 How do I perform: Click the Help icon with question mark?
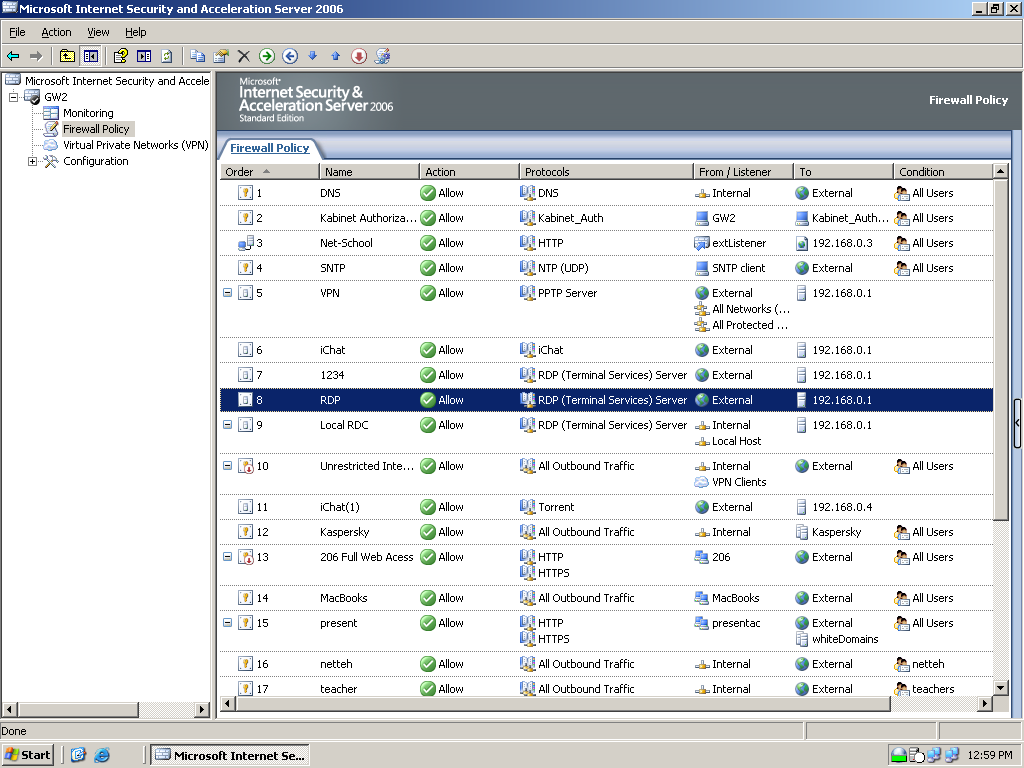[120, 56]
